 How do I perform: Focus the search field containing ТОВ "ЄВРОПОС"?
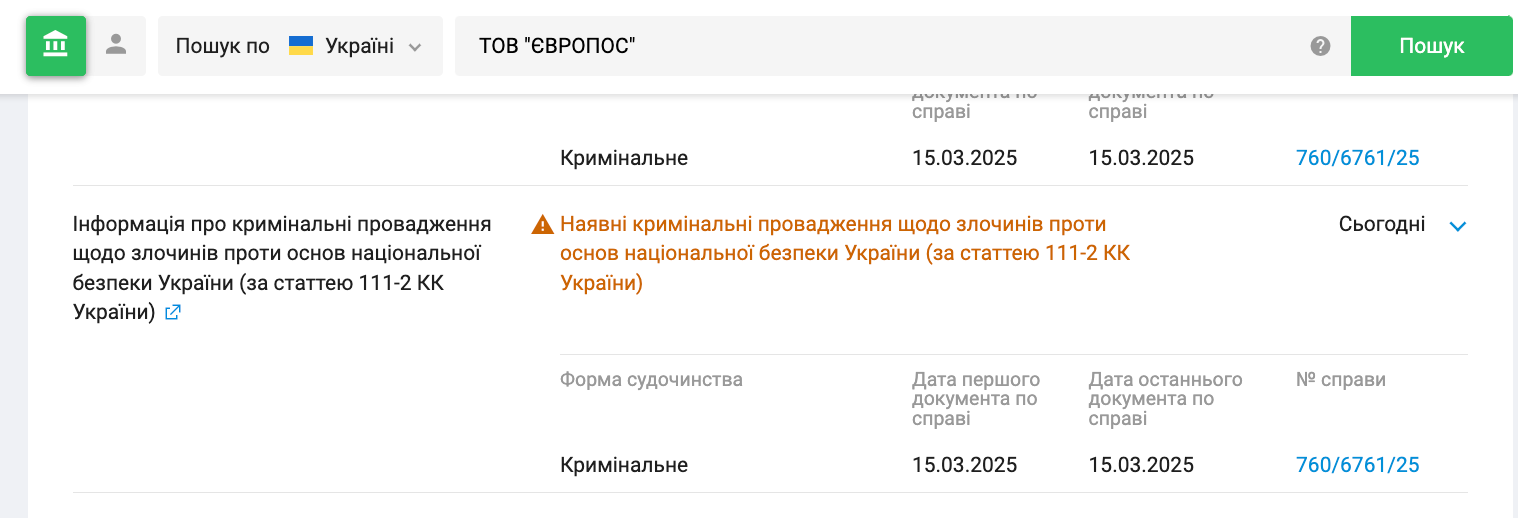880,46
